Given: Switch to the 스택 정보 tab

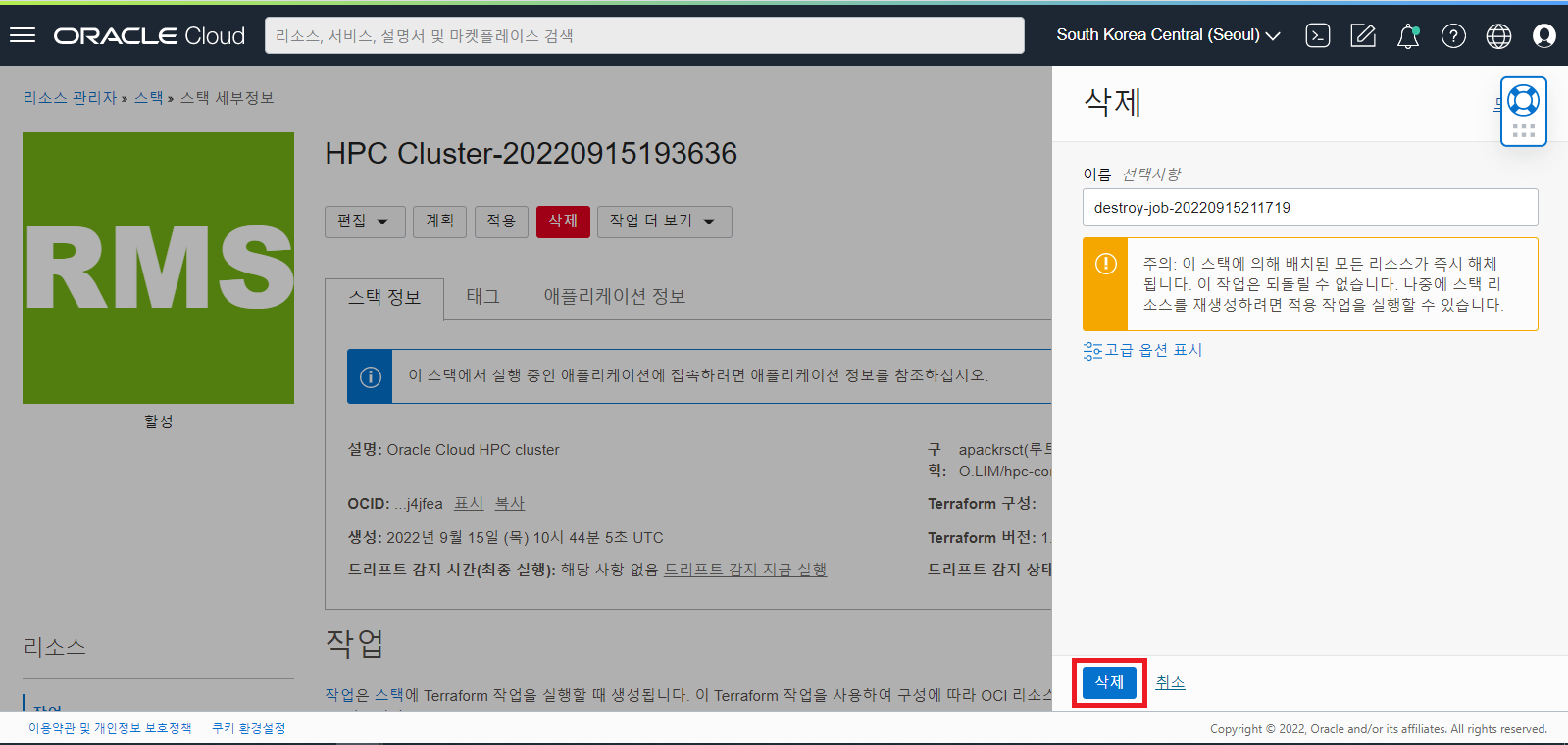Looking at the screenshot, I should (384, 298).
